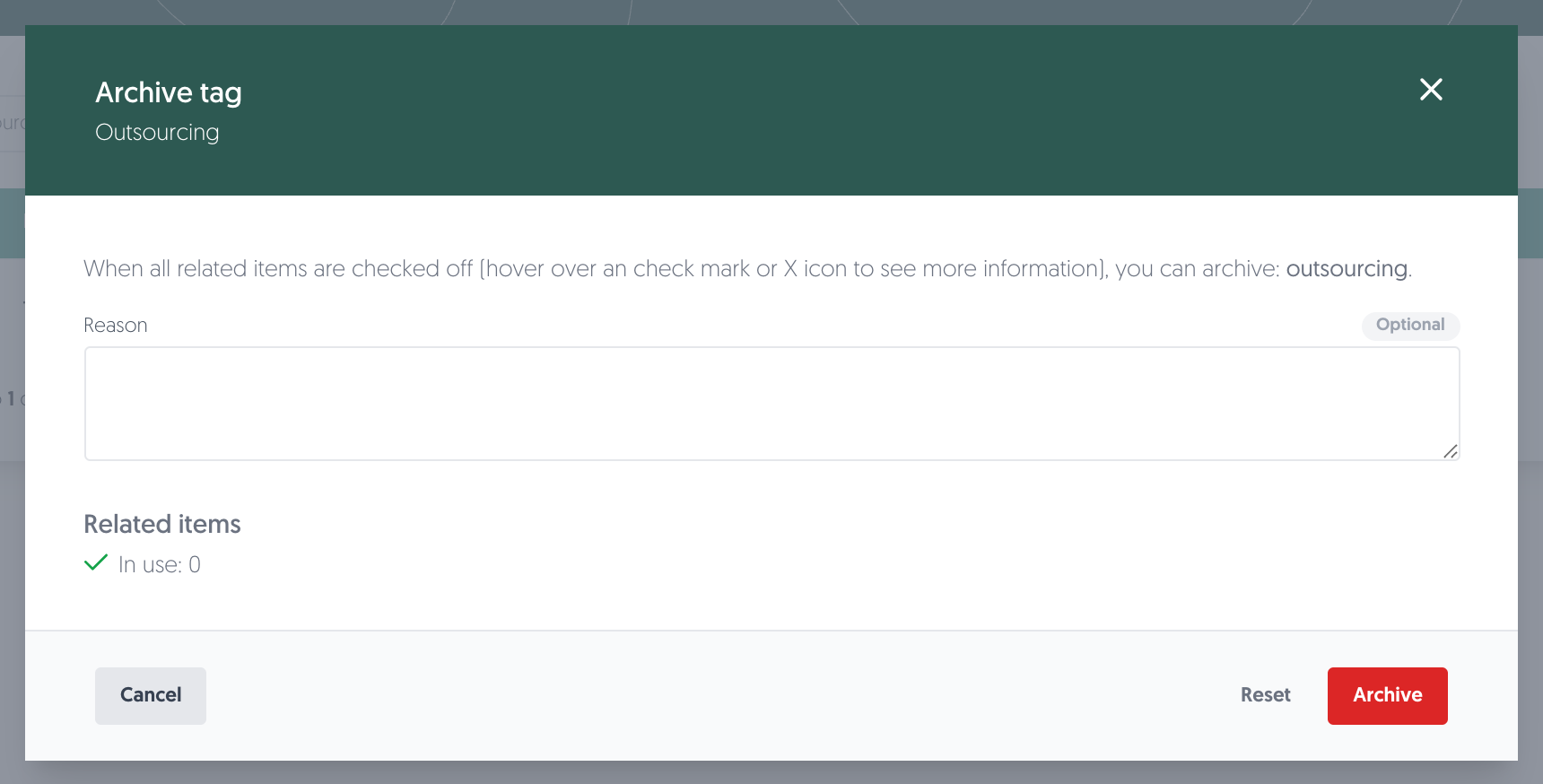Image resolution: width=1543 pixels, height=784 pixels.
Task: Click the In use: 0 status
Action: [159, 564]
